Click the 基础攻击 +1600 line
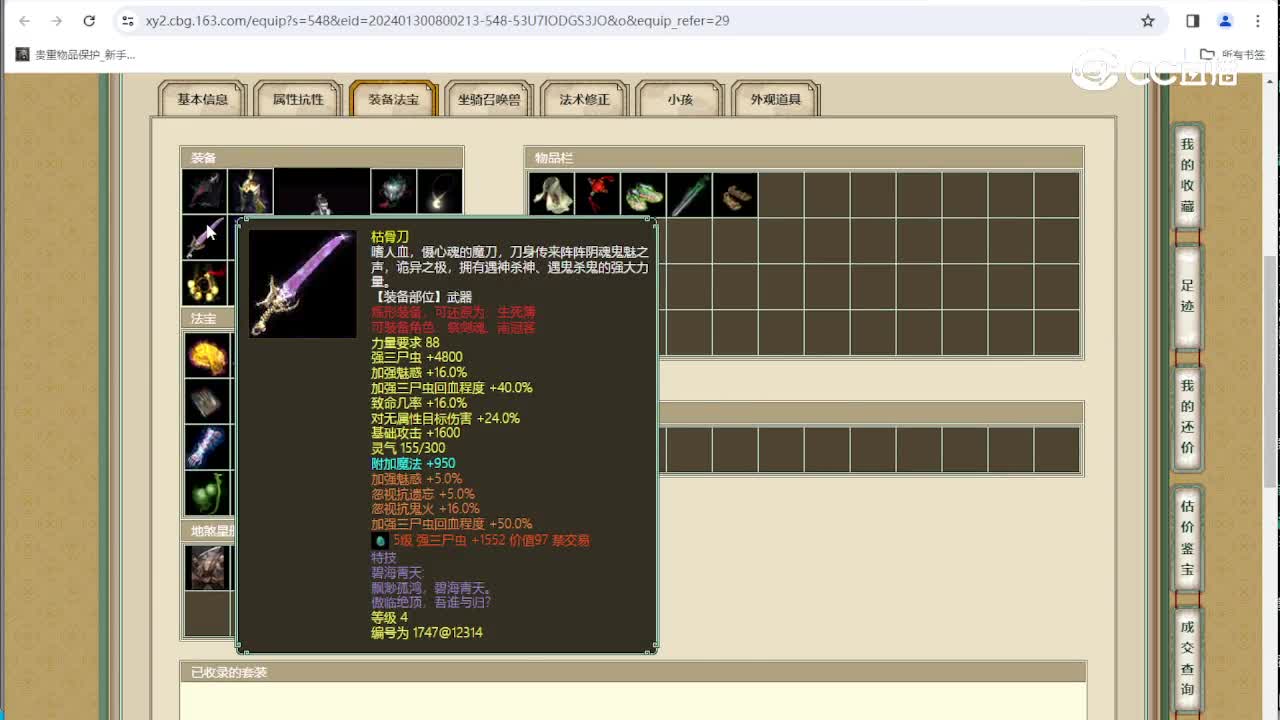1280x720 pixels. (x=416, y=433)
